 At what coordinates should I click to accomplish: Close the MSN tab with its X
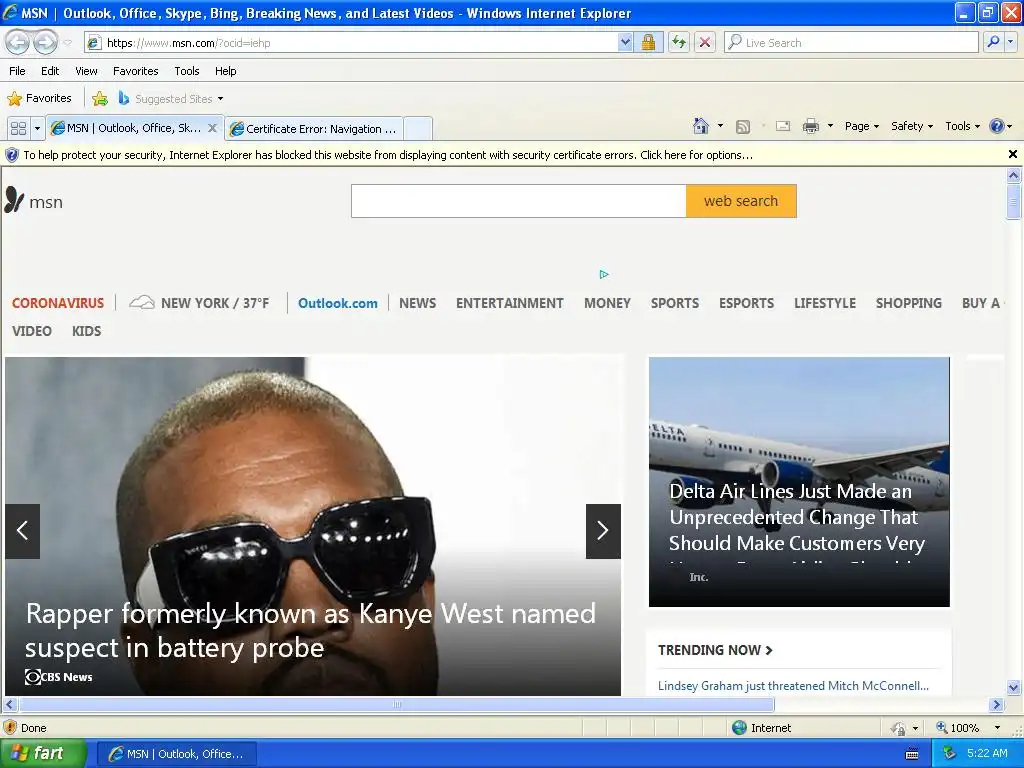coord(212,128)
